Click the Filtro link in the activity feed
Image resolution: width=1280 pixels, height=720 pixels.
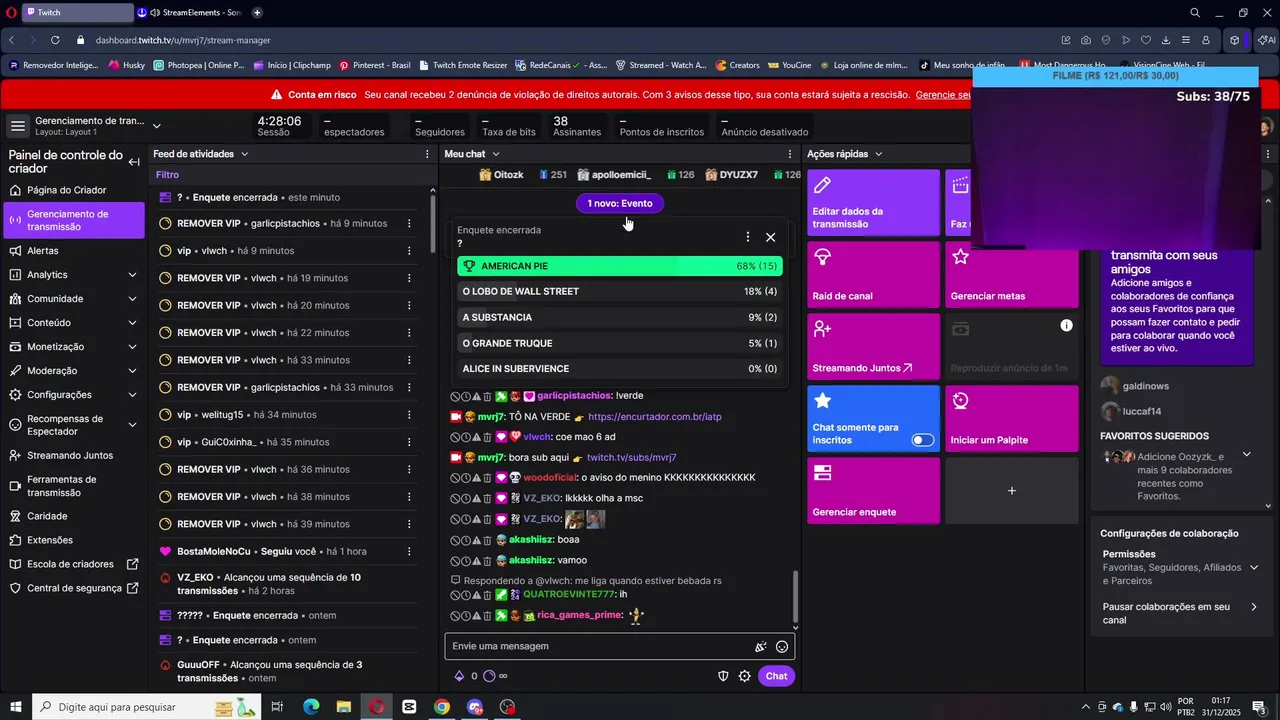pos(167,174)
